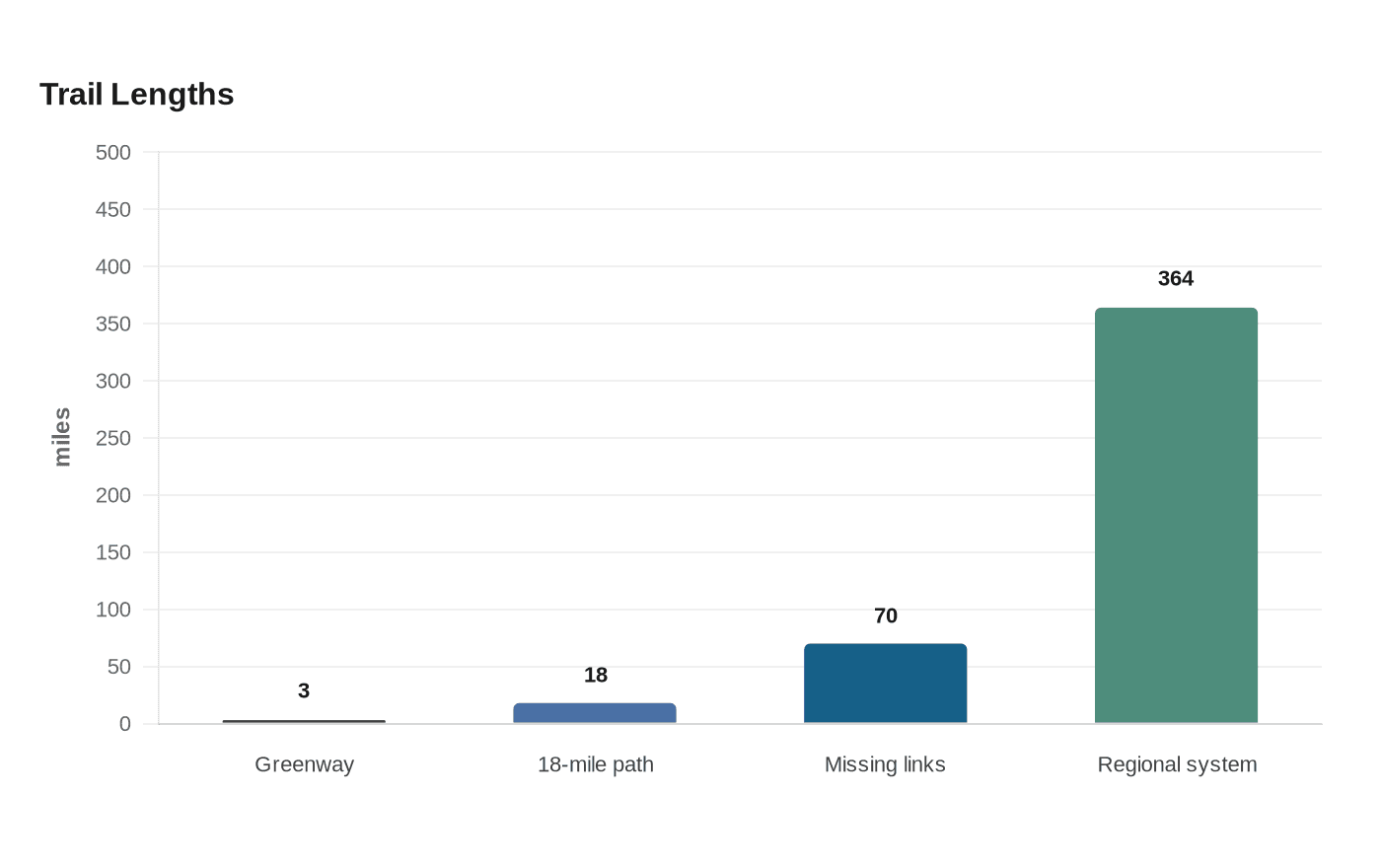Click the 18 data label
The width and height of the screenshot is (1381, 868).
[x=596, y=676]
